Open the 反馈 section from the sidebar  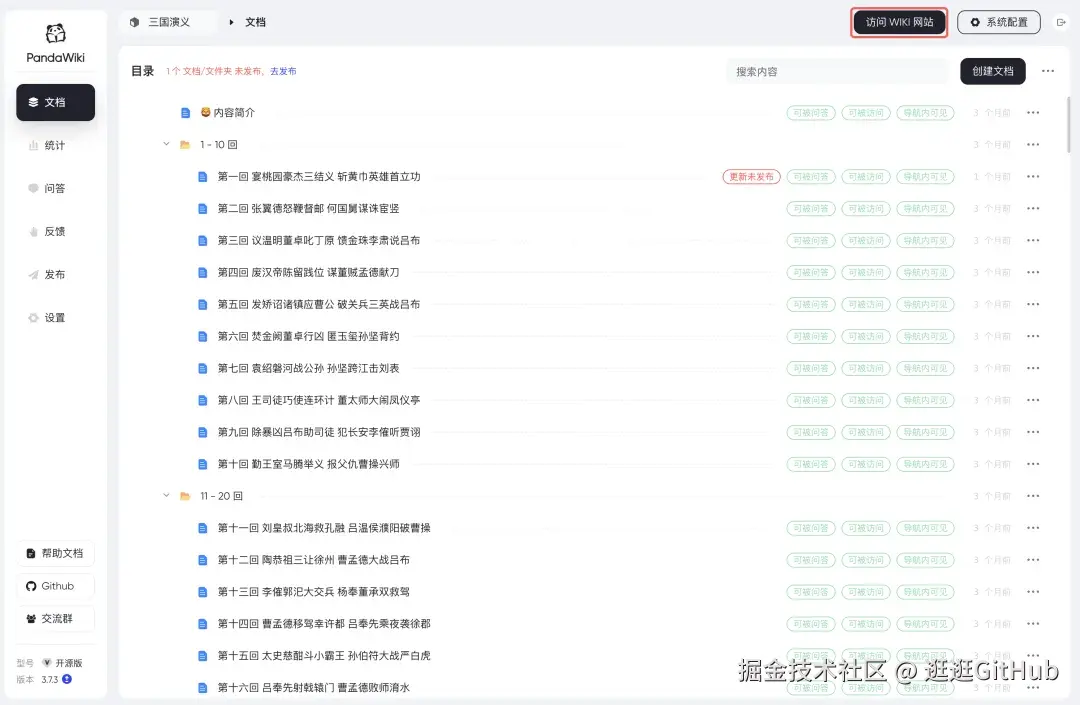click(x=55, y=231)
